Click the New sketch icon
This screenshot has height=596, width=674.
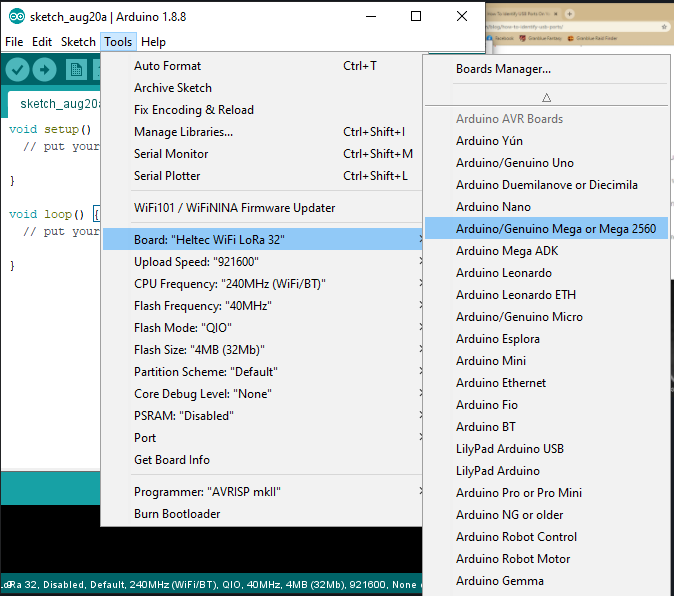(75, 69)
